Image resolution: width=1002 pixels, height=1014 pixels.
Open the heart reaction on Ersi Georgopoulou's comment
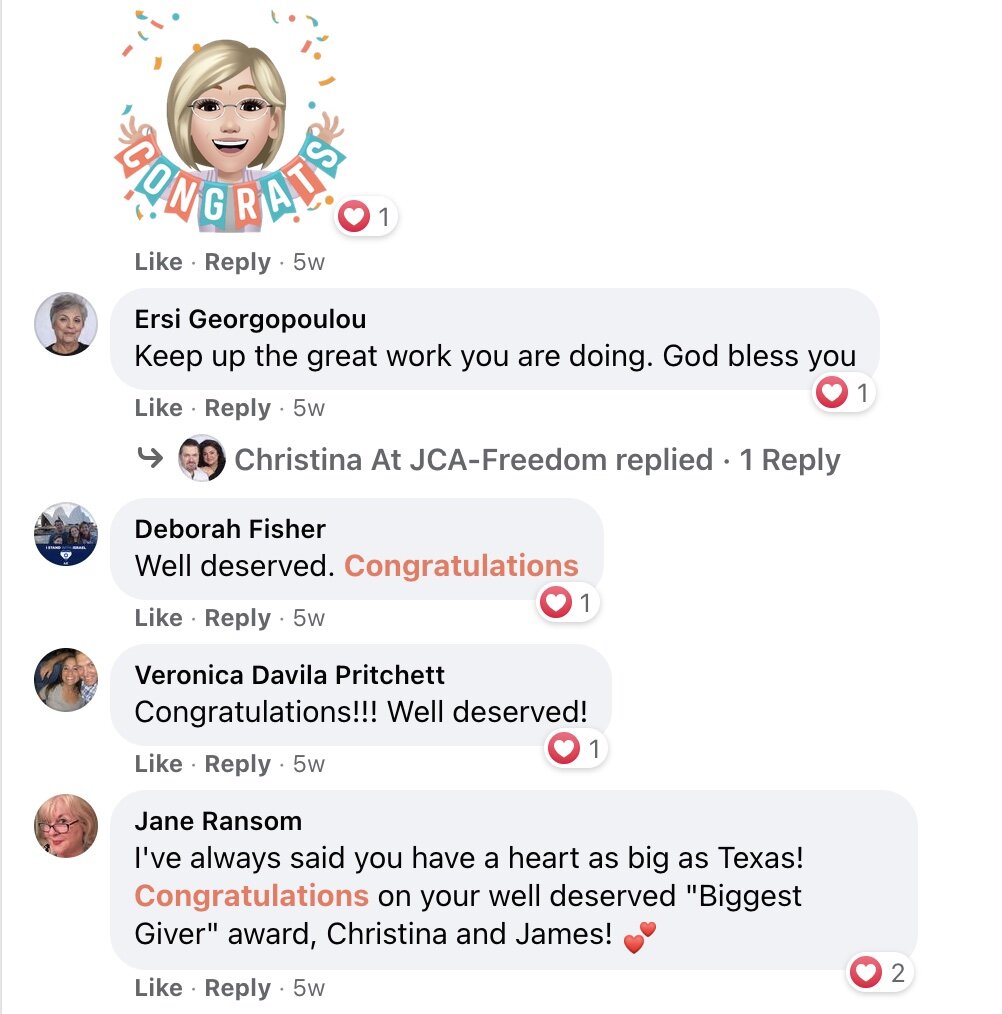844,393
